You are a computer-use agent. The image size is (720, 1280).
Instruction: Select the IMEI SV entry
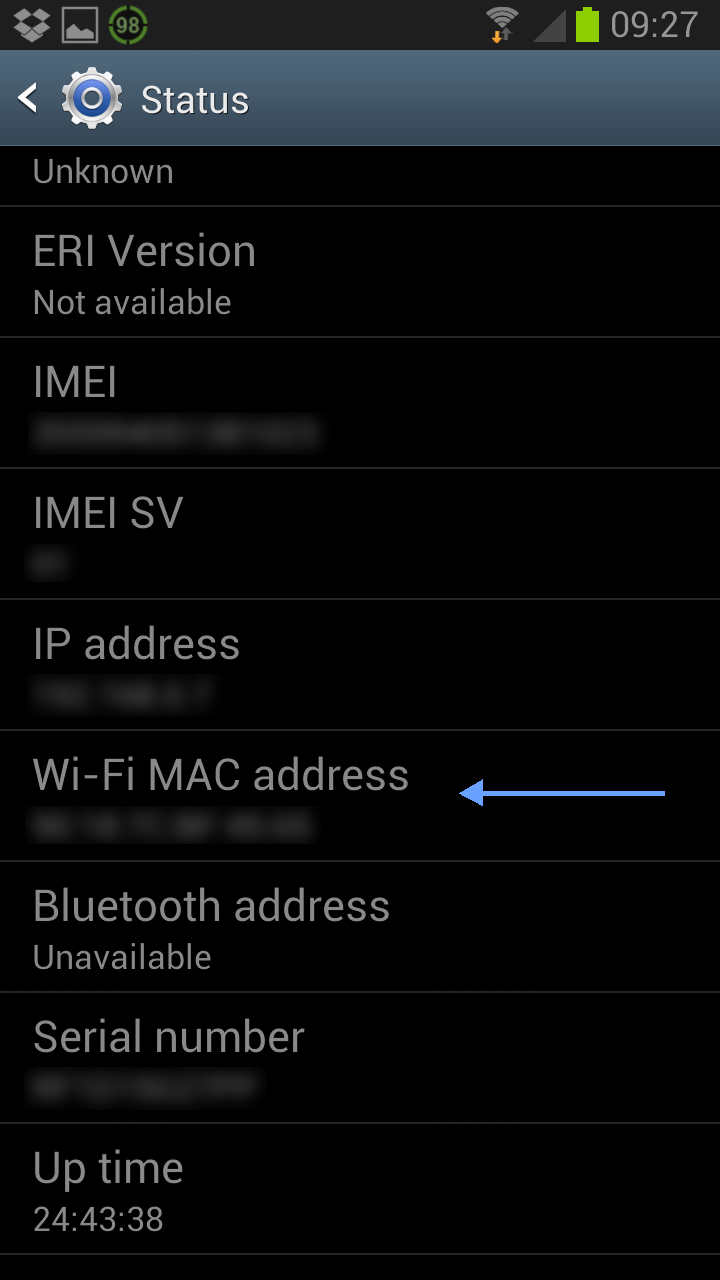click(x=360, y=535)
